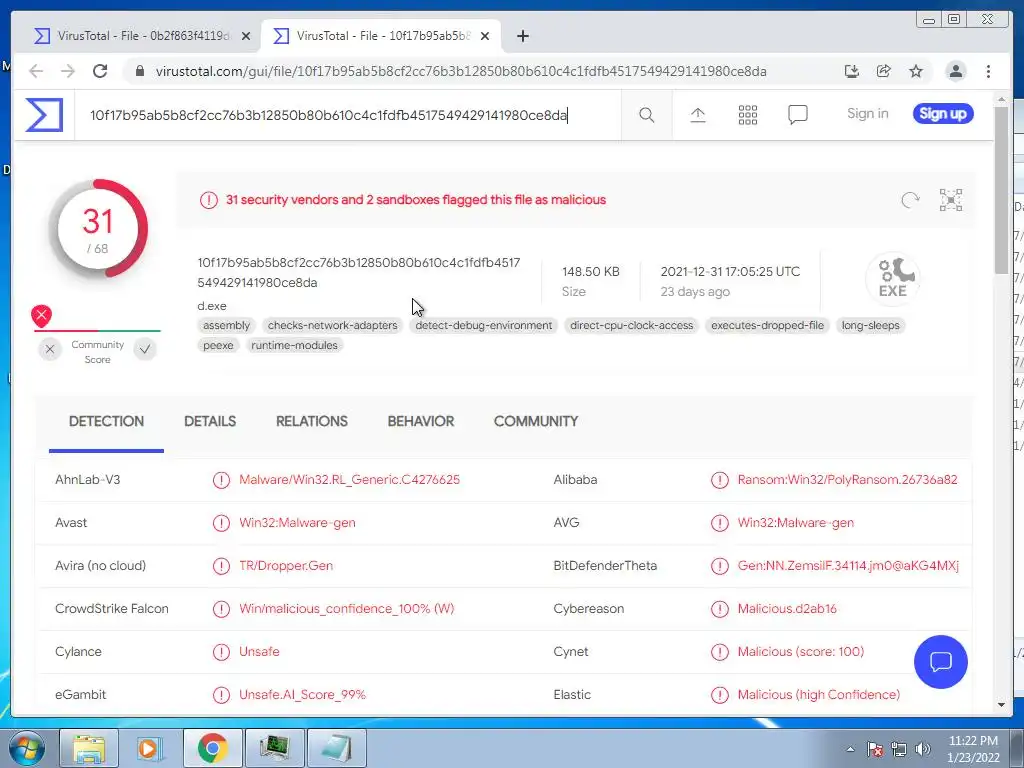The image size is (1024, 768).
Task: Click Ransom:Win32/PolyRansom.26736a82 result text
Action: (x=847, y=480)
